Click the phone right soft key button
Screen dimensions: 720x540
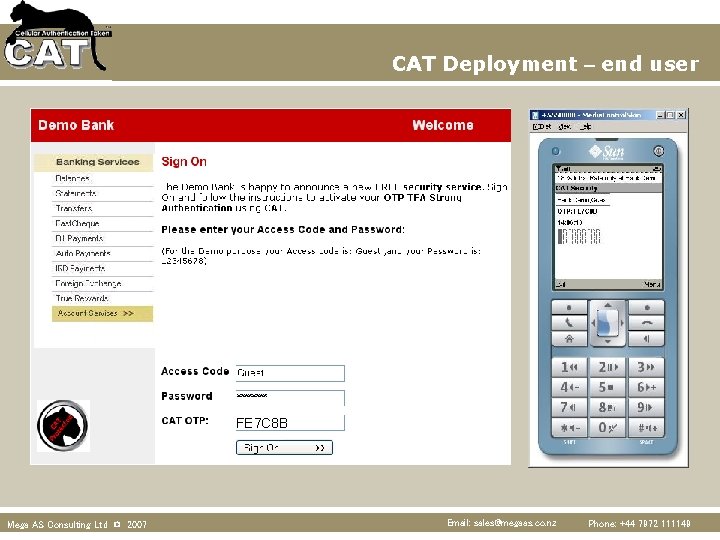click(x=646, y=307)
